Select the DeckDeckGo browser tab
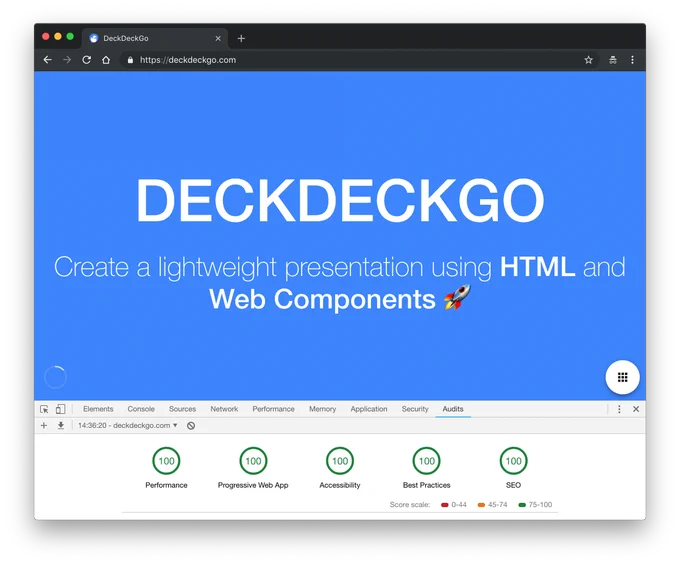680x565 pixels. (155, 38)
